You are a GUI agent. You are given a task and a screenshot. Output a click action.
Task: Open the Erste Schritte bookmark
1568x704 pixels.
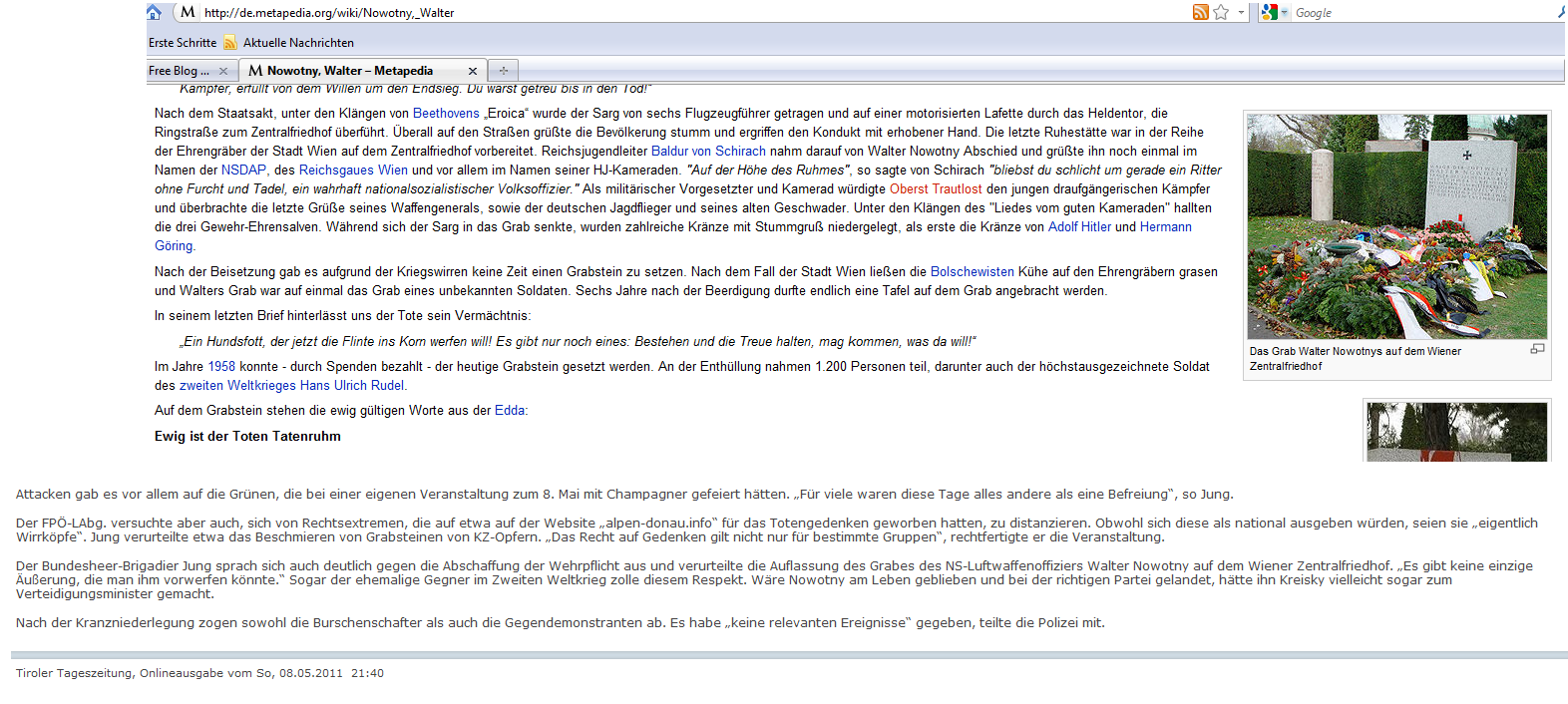(183, 43)
